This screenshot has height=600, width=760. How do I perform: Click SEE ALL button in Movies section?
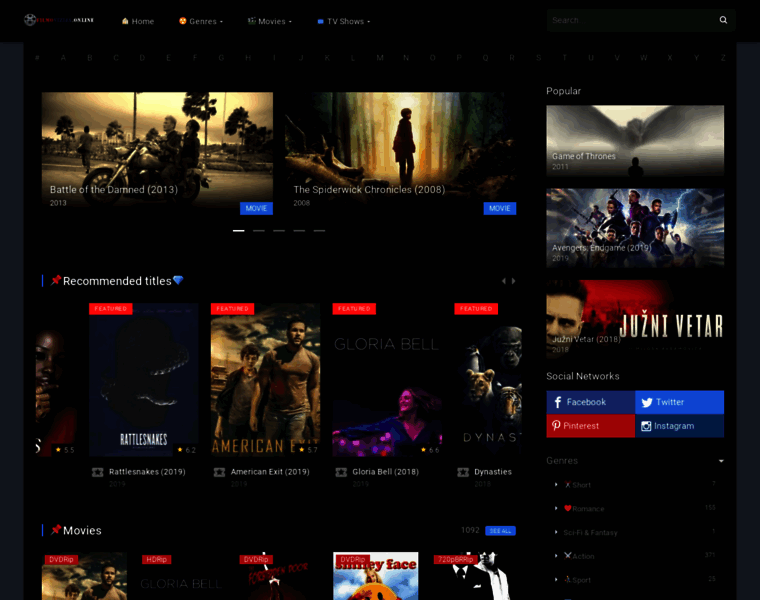pyautogui.click(x=500, y=531)
